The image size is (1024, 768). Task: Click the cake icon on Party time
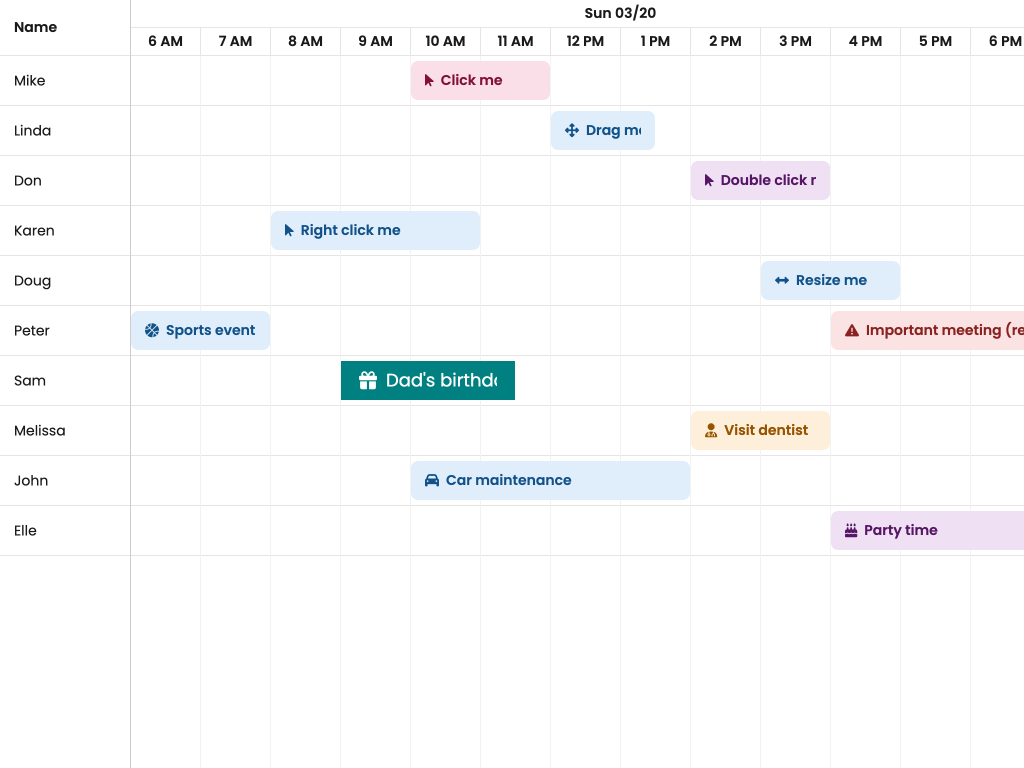point(851,531)
